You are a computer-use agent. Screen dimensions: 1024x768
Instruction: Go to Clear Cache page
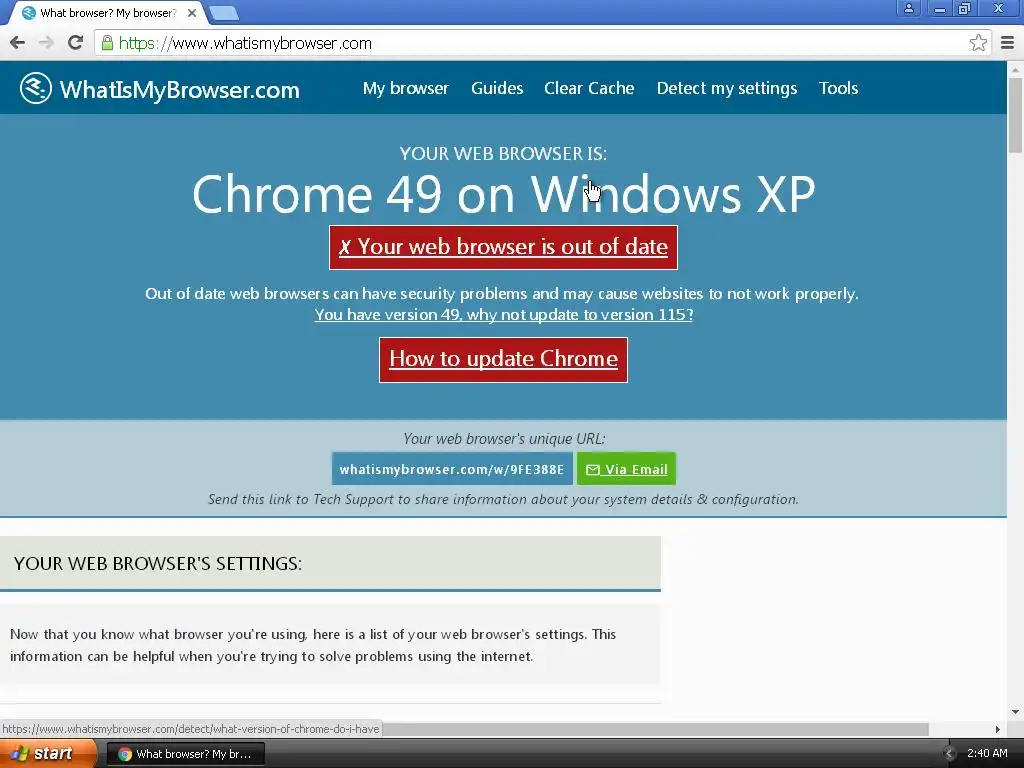[x=589, y=88]
